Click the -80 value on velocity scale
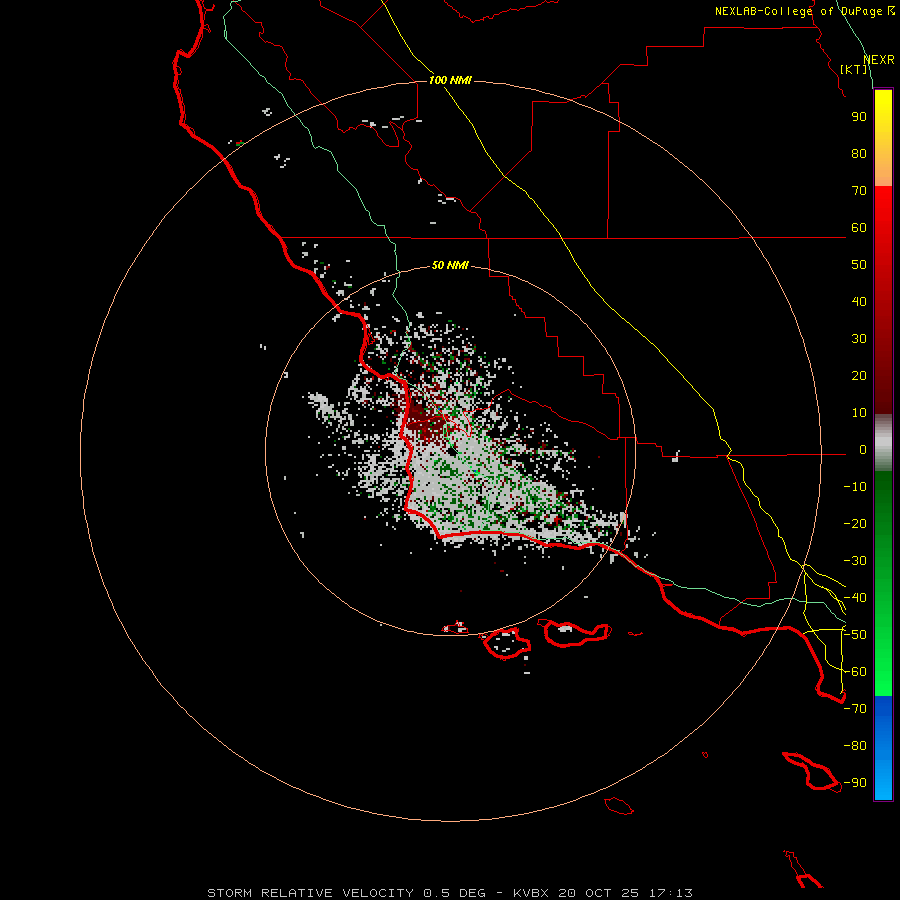900x900 pixels. tap(855, 746)
